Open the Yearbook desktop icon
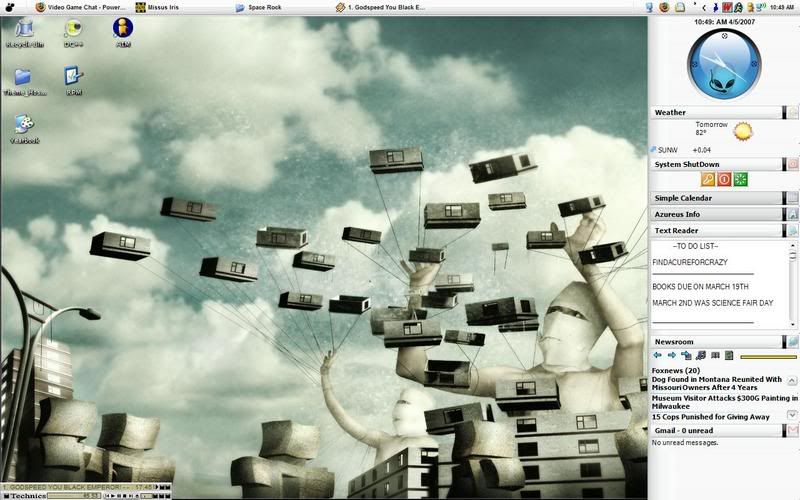This screenshot has width=800, height=500. 24,129
